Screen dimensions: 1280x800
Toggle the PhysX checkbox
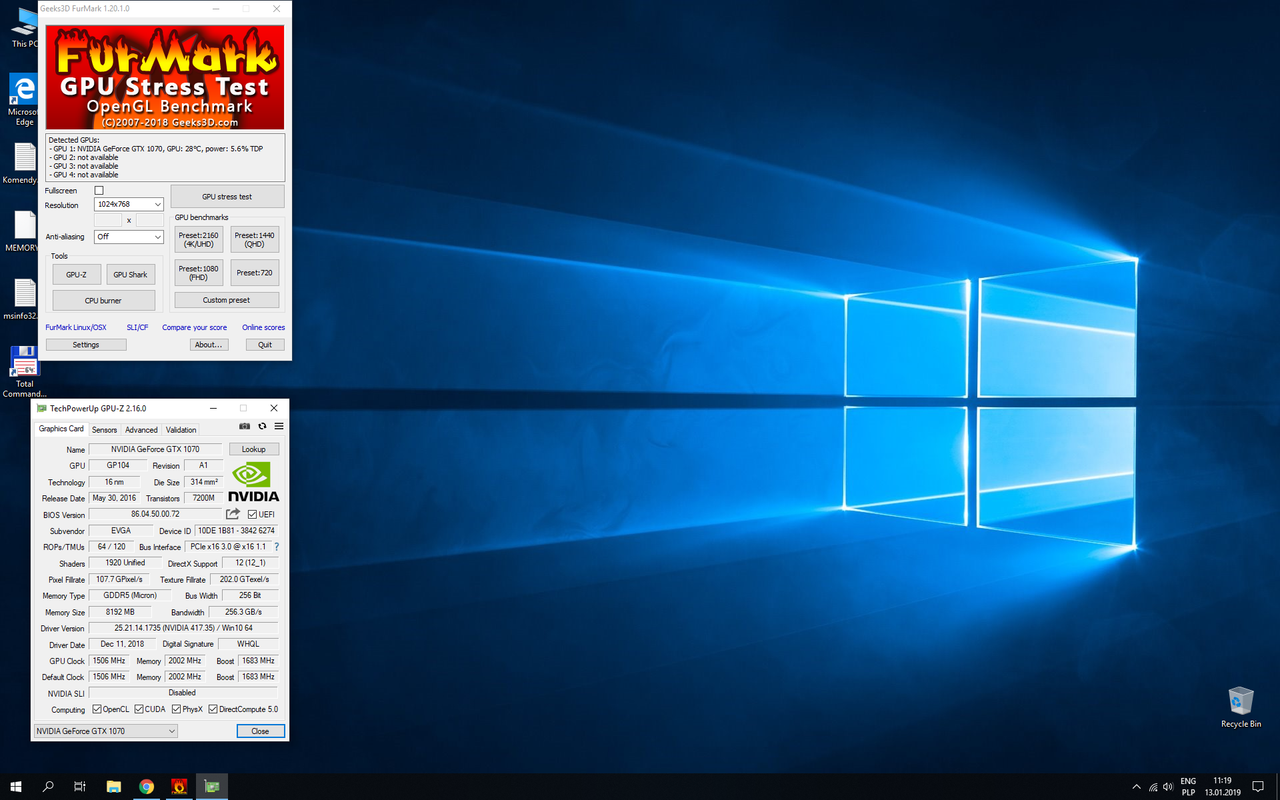pos(176,709)
